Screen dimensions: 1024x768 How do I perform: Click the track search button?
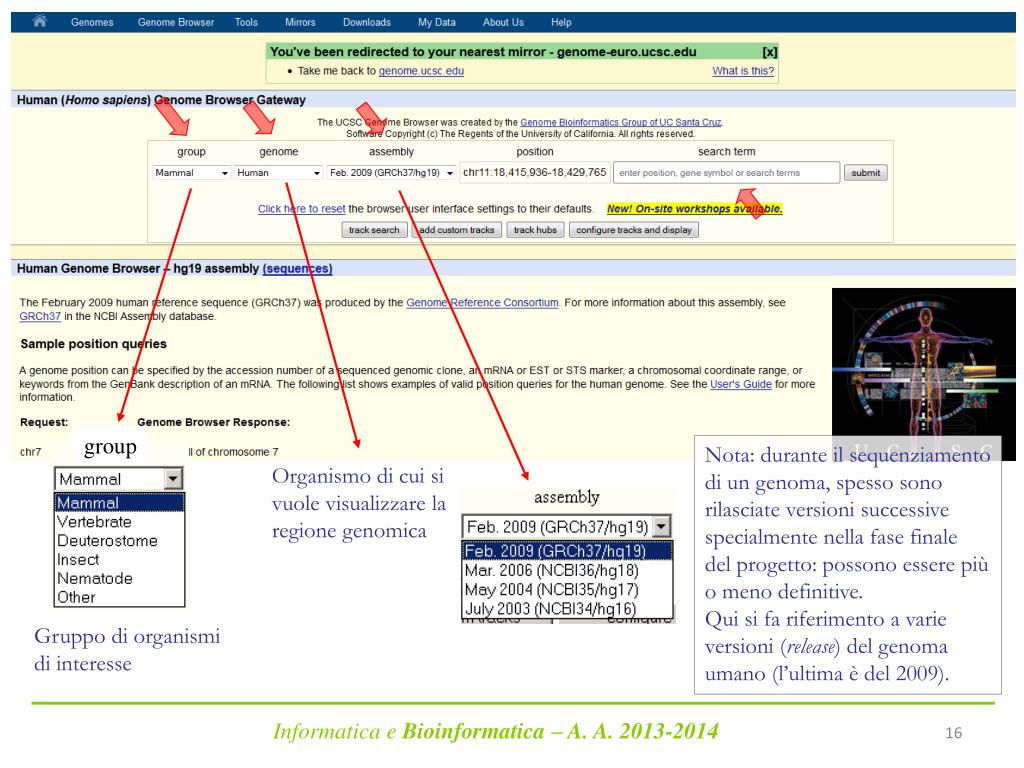click(x=374, y=230)
